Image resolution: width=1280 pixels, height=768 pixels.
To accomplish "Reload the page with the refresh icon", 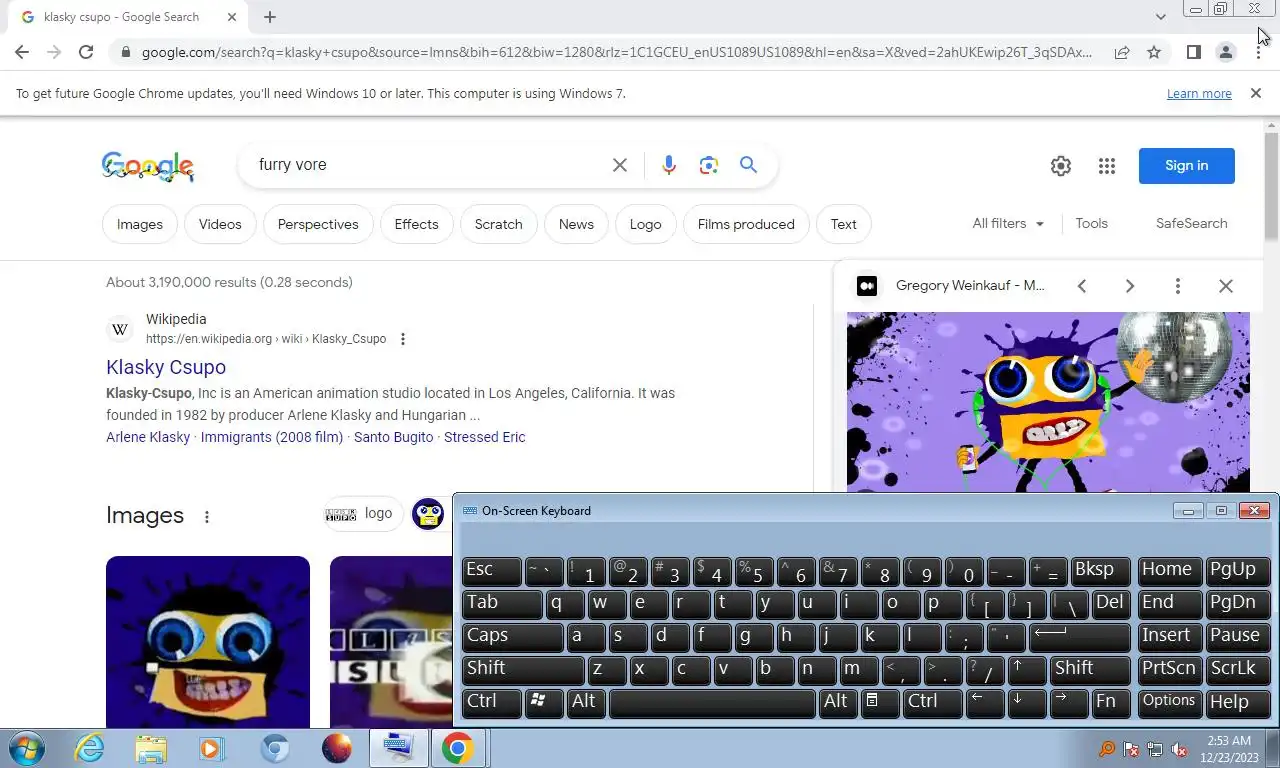I will coord(86,52).
